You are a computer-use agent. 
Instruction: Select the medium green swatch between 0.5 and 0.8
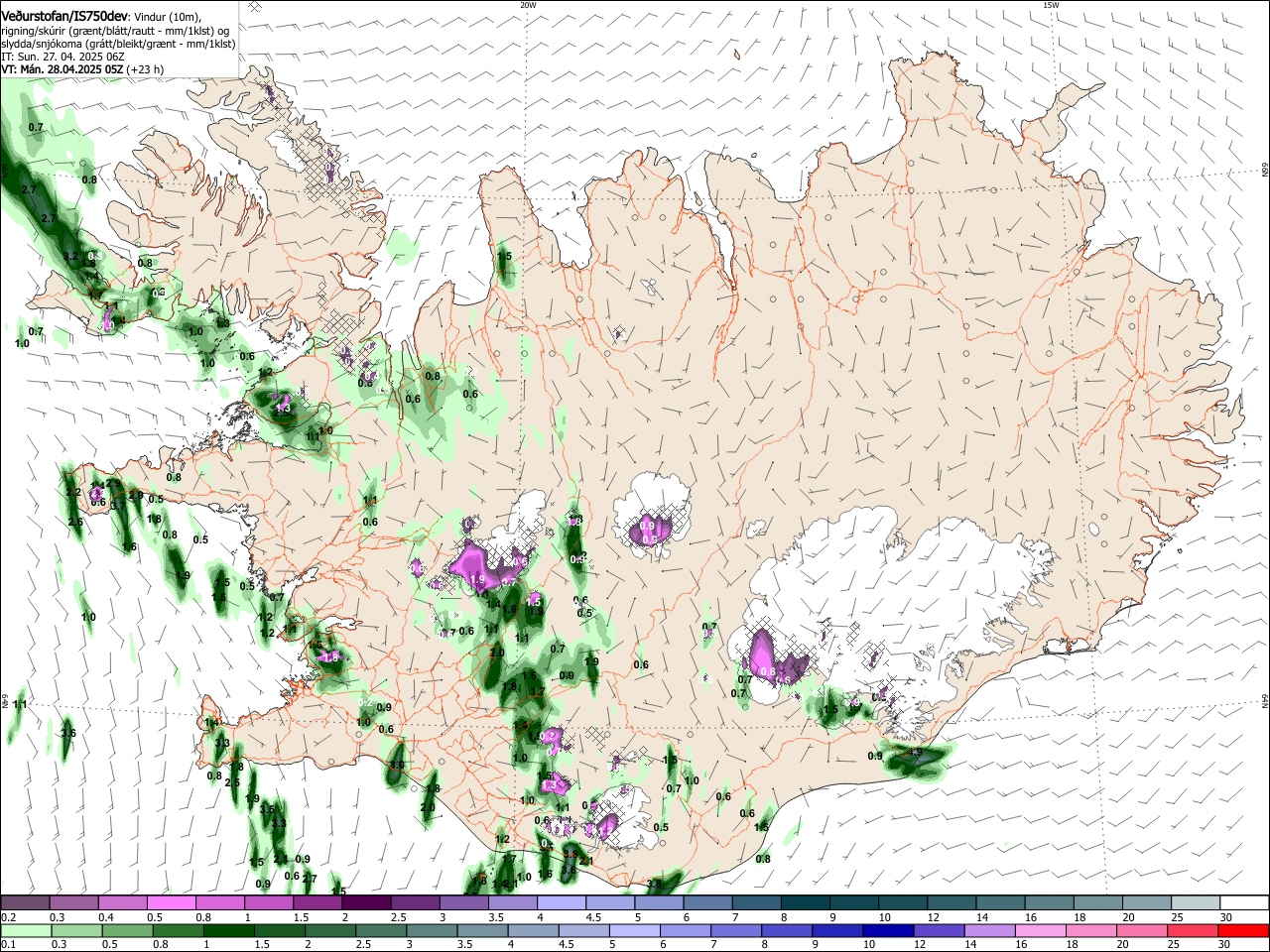tap(126, 930)
